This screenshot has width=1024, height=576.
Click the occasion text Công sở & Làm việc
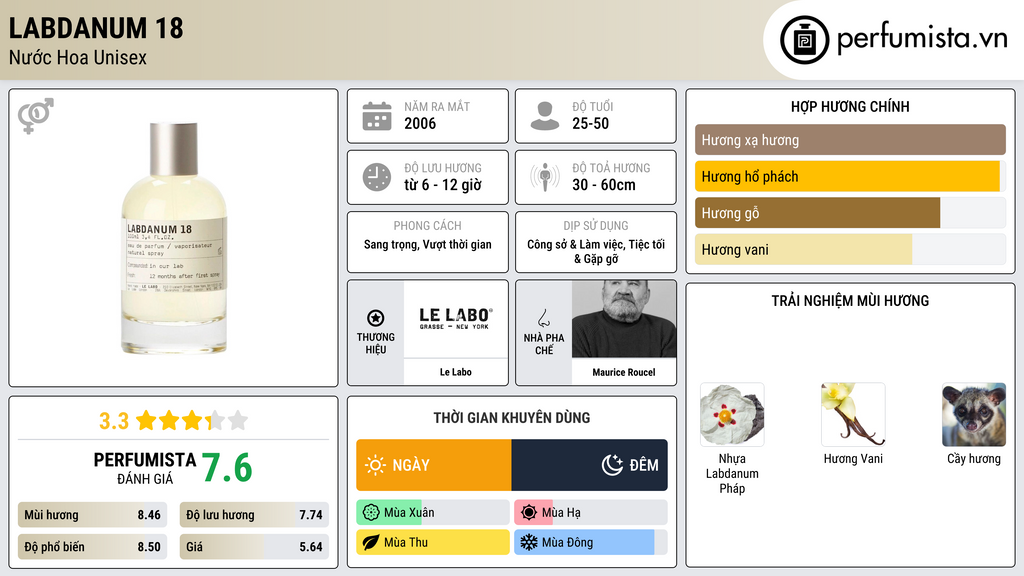(575, 244)
